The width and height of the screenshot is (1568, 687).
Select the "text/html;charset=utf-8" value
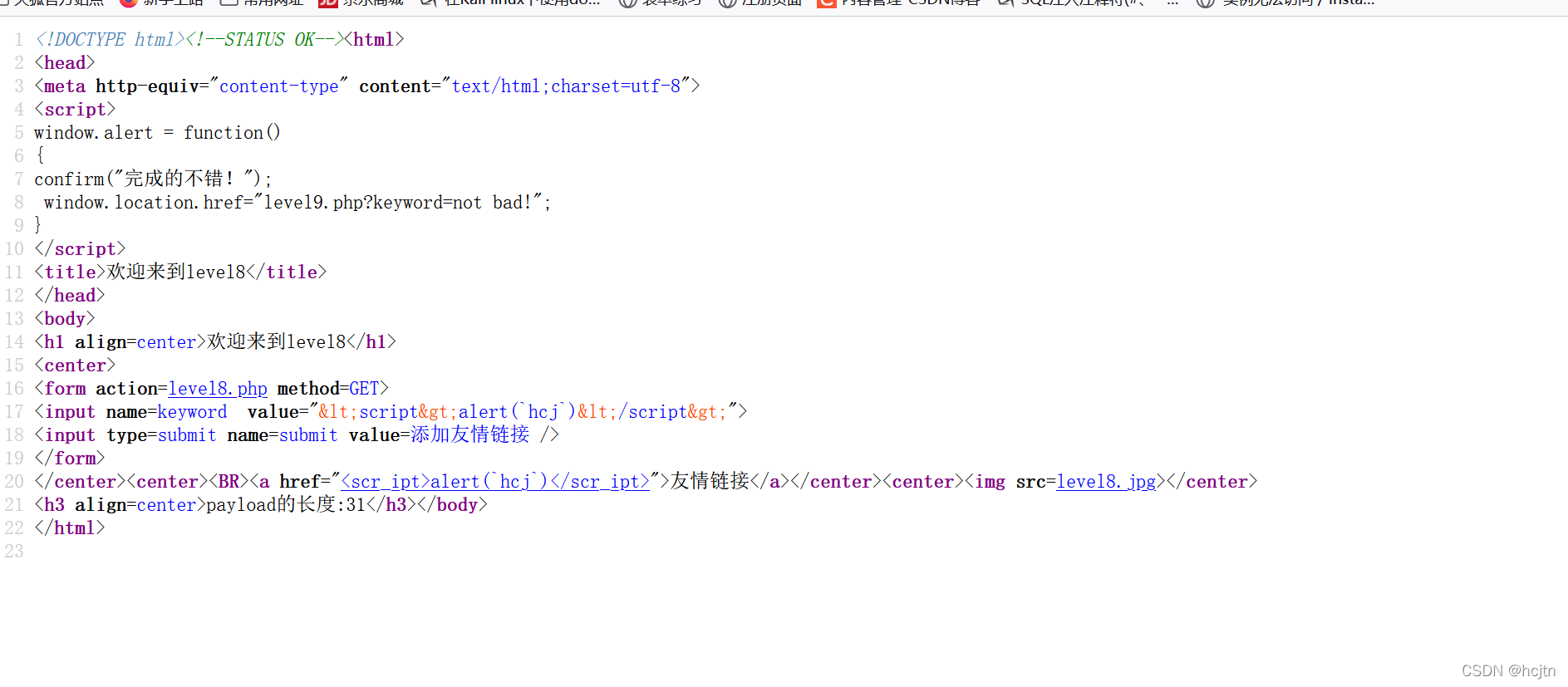(566, 86)
